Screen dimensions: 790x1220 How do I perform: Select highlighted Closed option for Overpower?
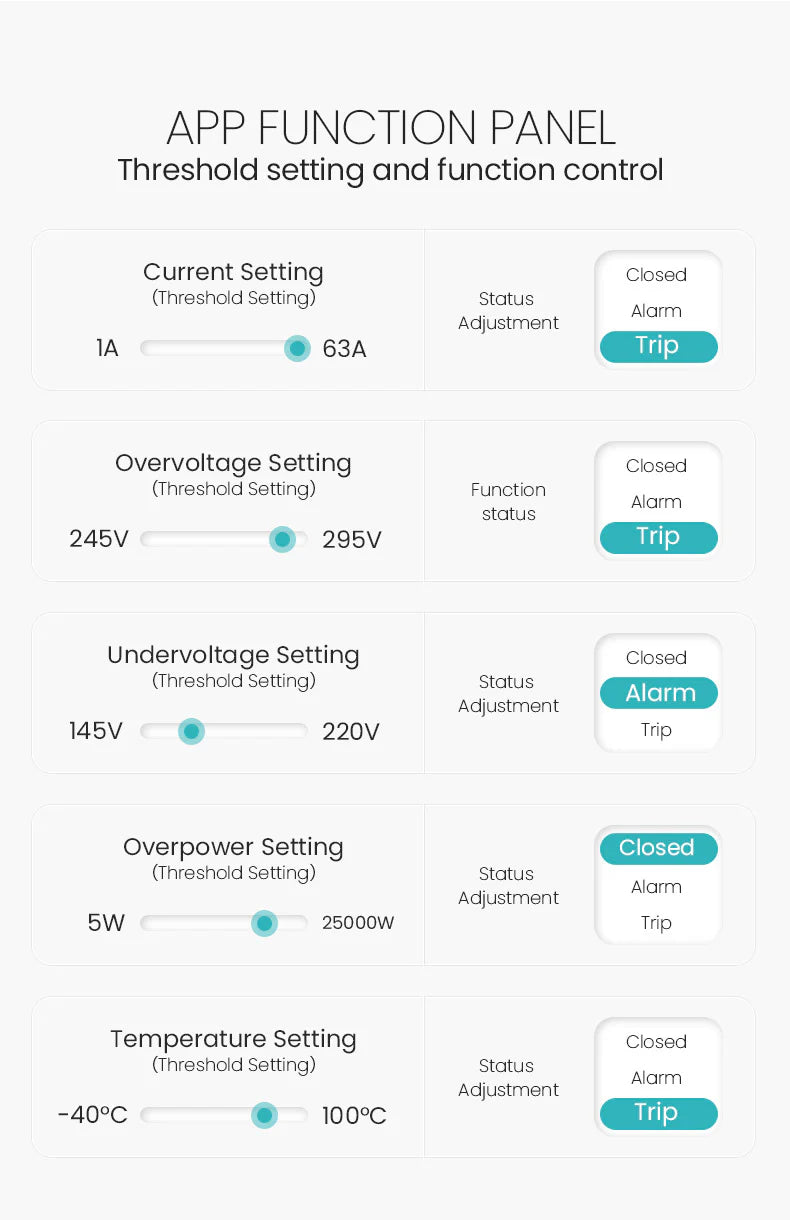tap(658, 848)
